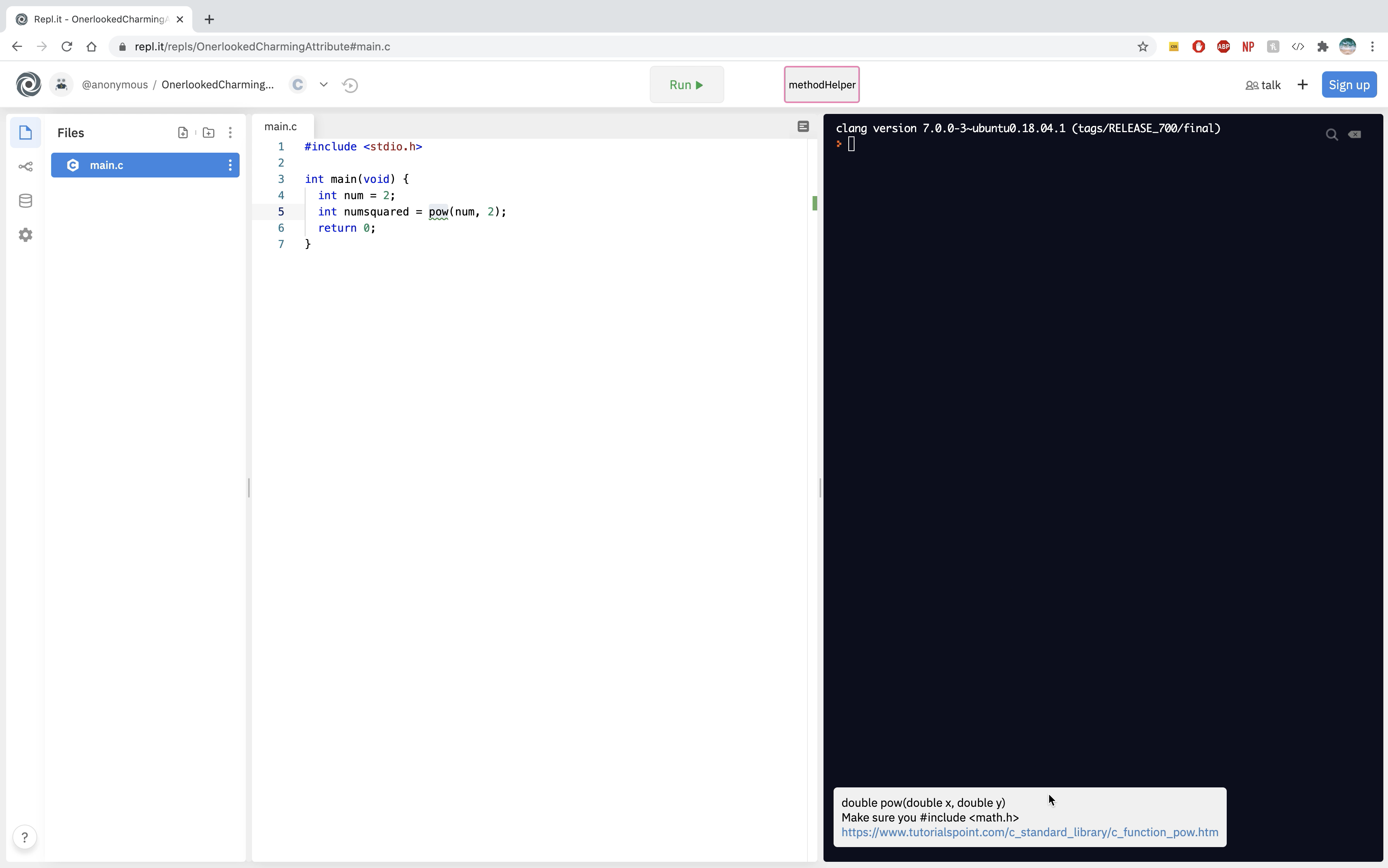The width and height of the screenshot is (1388, 868).
Task: Toggle the editor layout icon above code
Action: click(803, 126)
